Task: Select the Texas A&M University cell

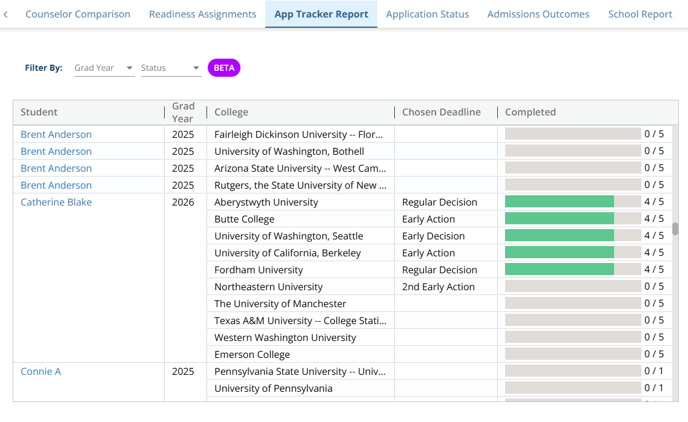Action: tap(301, 321)
